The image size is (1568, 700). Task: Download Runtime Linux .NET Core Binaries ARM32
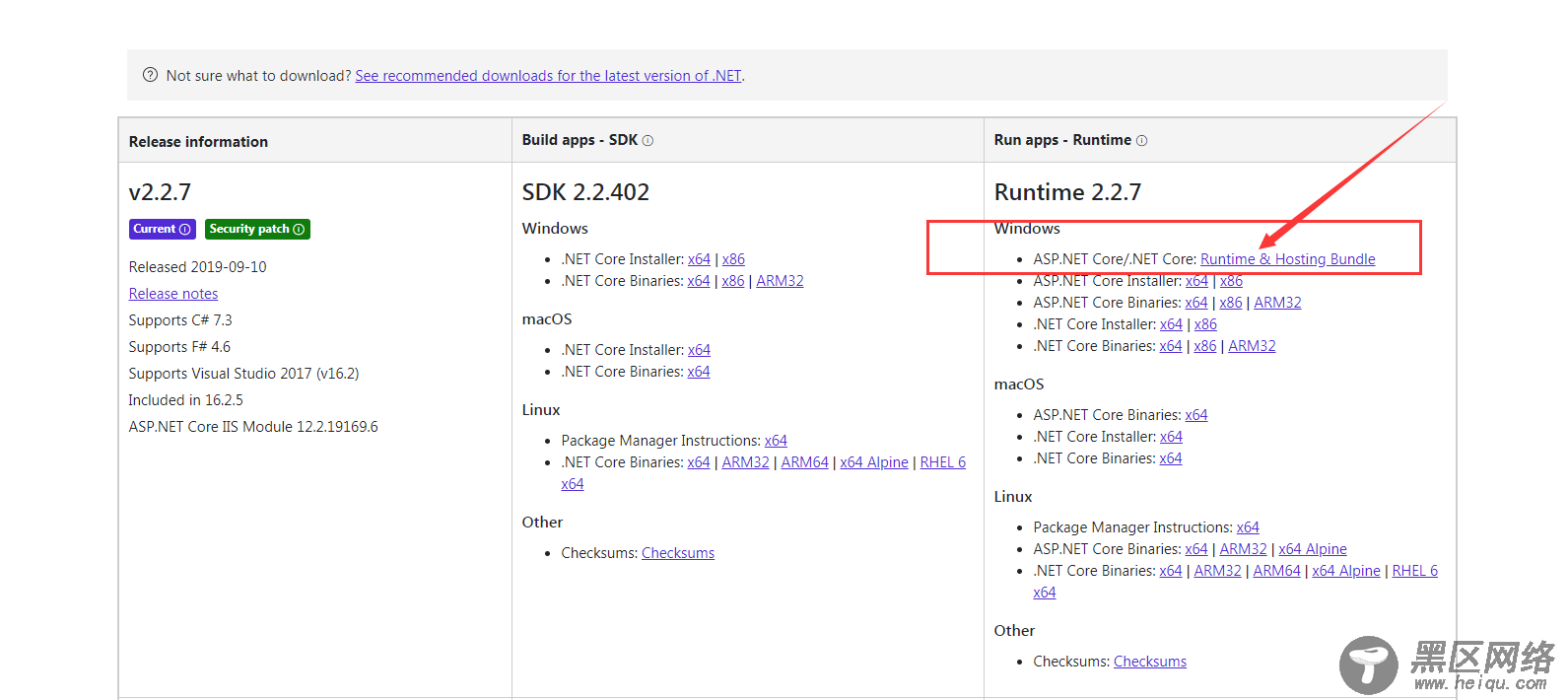[1217, 571]
